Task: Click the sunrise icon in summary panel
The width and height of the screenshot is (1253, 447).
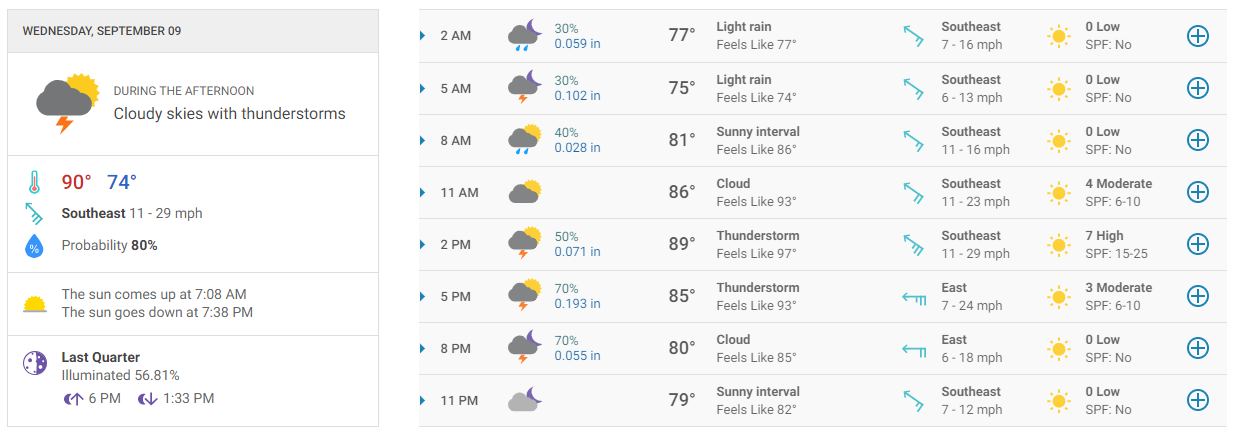Action: (x=35, y=304)
